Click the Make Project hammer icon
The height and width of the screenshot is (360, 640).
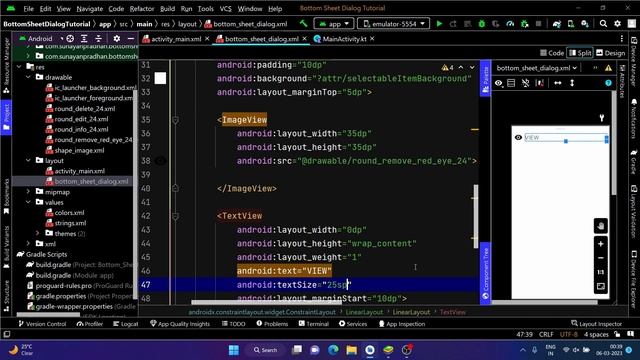point(303,24)
